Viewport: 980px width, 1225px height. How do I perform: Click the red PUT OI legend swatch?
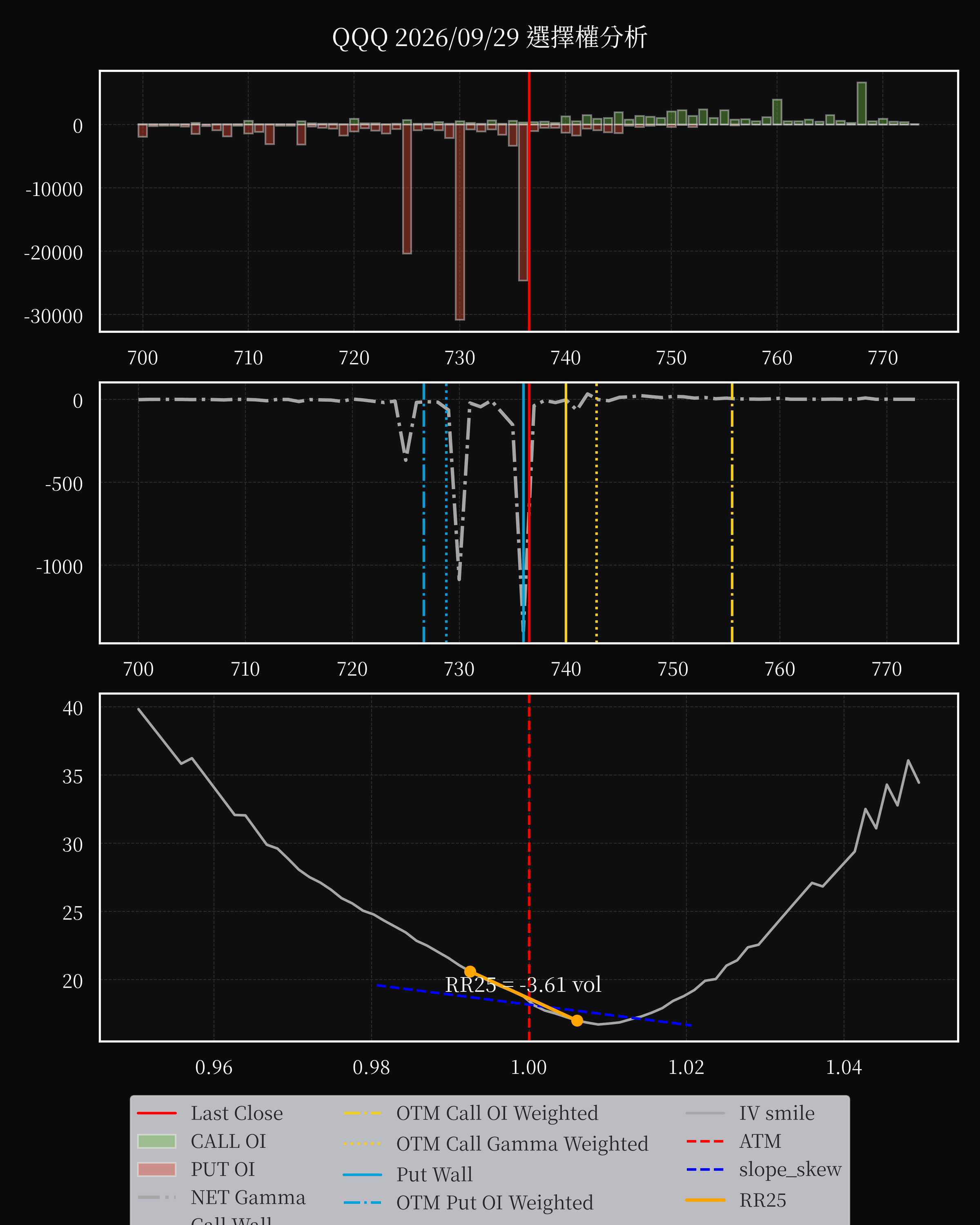pos(157,1169)
